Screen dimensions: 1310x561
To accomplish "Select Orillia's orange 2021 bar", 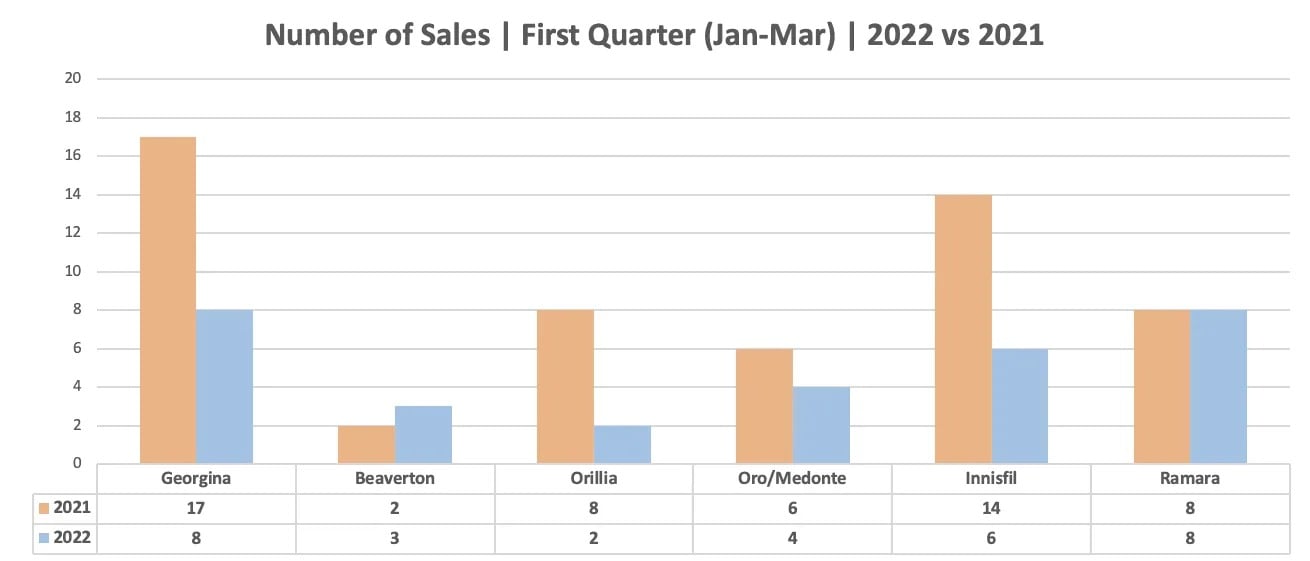I will pos(566,386).
